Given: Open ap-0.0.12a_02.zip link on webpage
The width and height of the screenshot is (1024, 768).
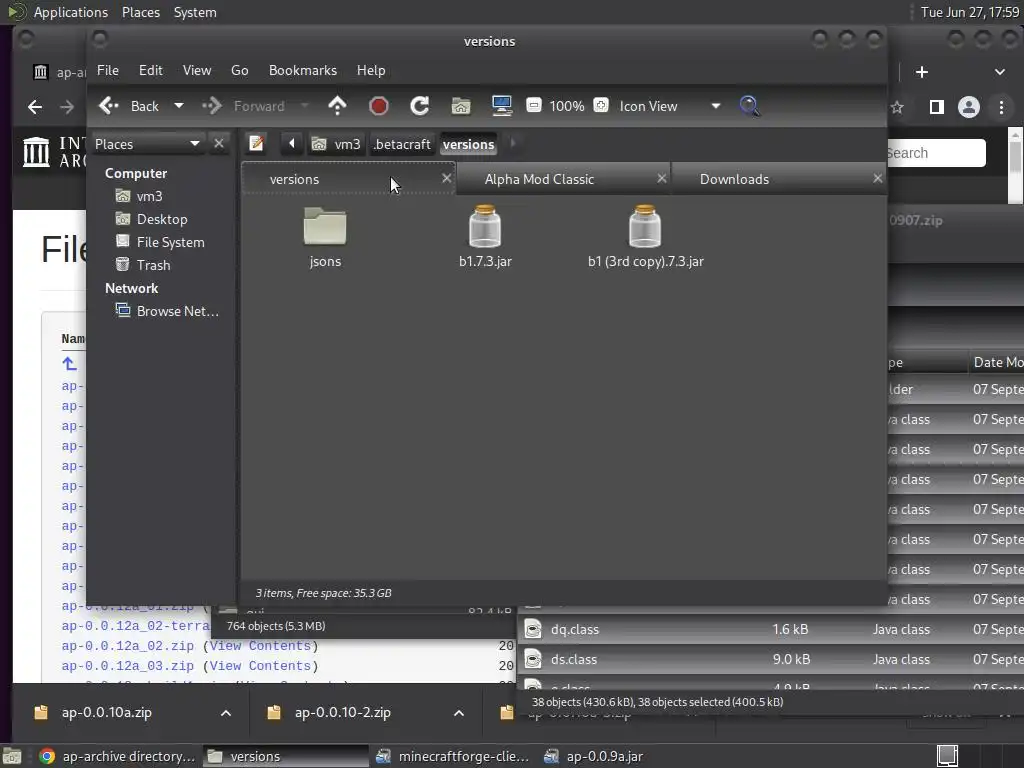Looking at the screenshot, I should coord(127,646).
